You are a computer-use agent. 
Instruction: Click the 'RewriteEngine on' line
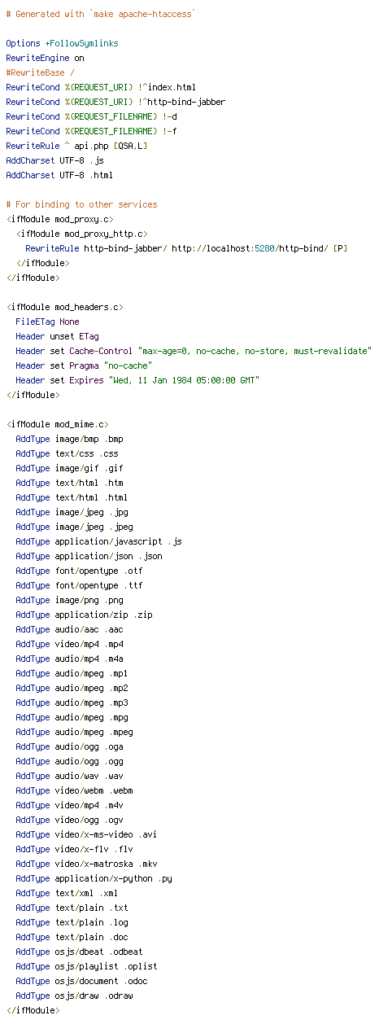click(44, 57)
